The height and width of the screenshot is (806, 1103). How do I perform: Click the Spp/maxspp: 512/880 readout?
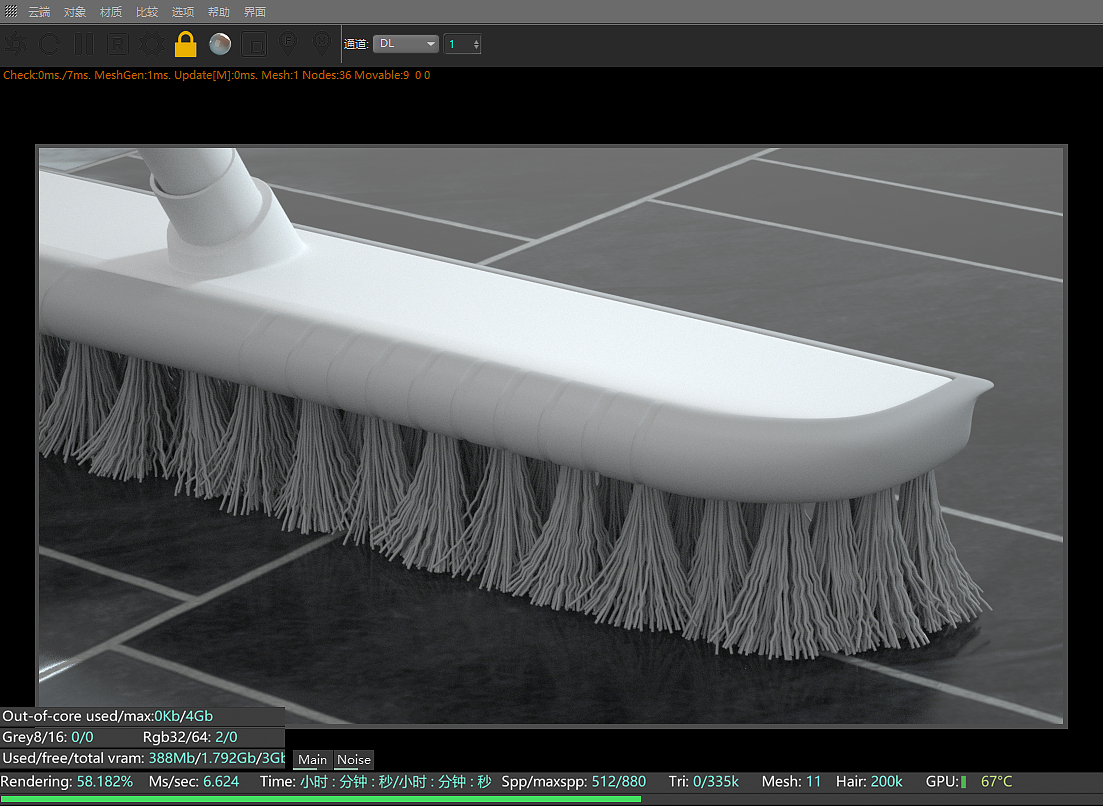click(573, 781)
